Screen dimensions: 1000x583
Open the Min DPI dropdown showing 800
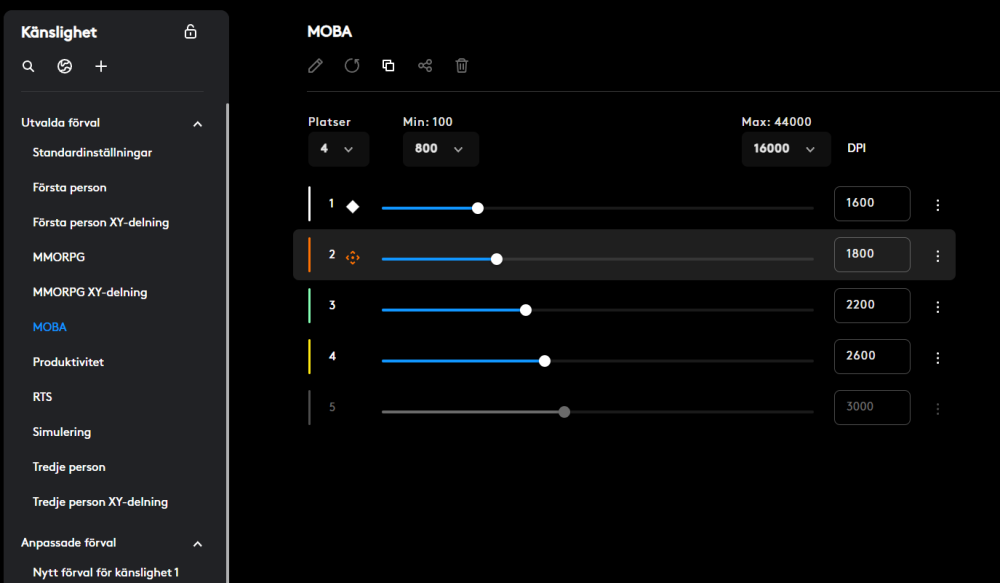[440, 149]
